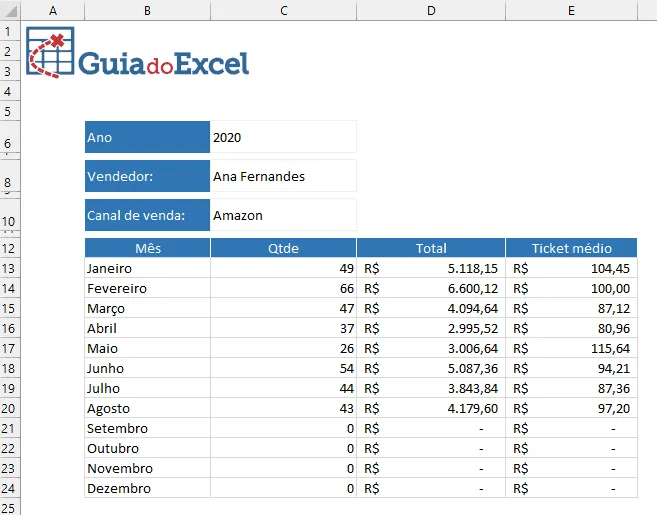Click the Fevereiro quantity 66 cell
Image resolution: width=657 pixels, height=515 pixels.
[284, 288]
